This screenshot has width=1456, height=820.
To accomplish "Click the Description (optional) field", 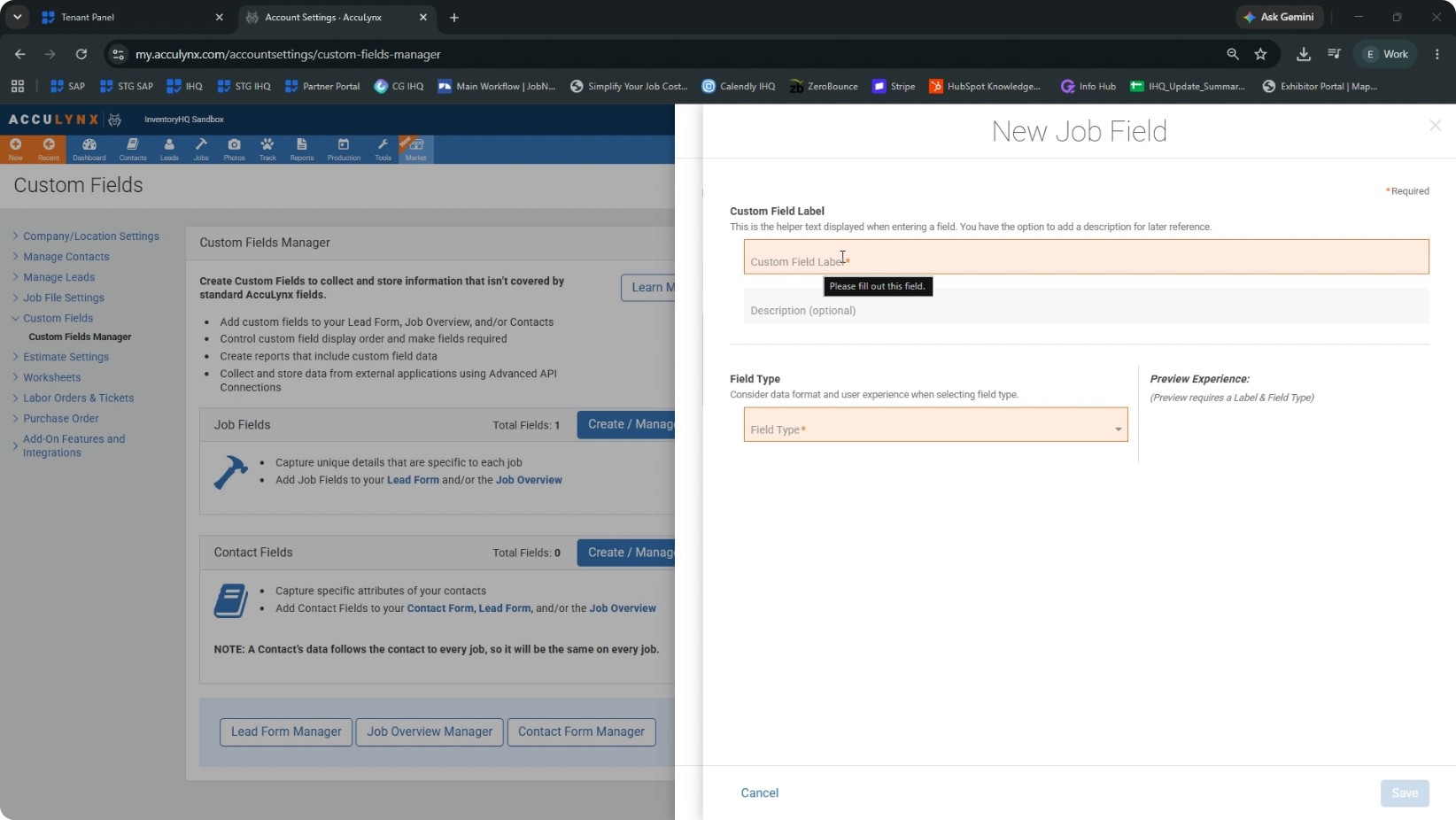I will point(1086,306).
